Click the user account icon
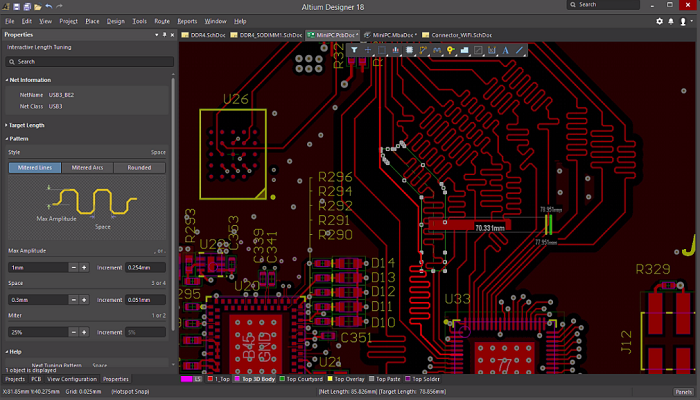 coord(683,21)
